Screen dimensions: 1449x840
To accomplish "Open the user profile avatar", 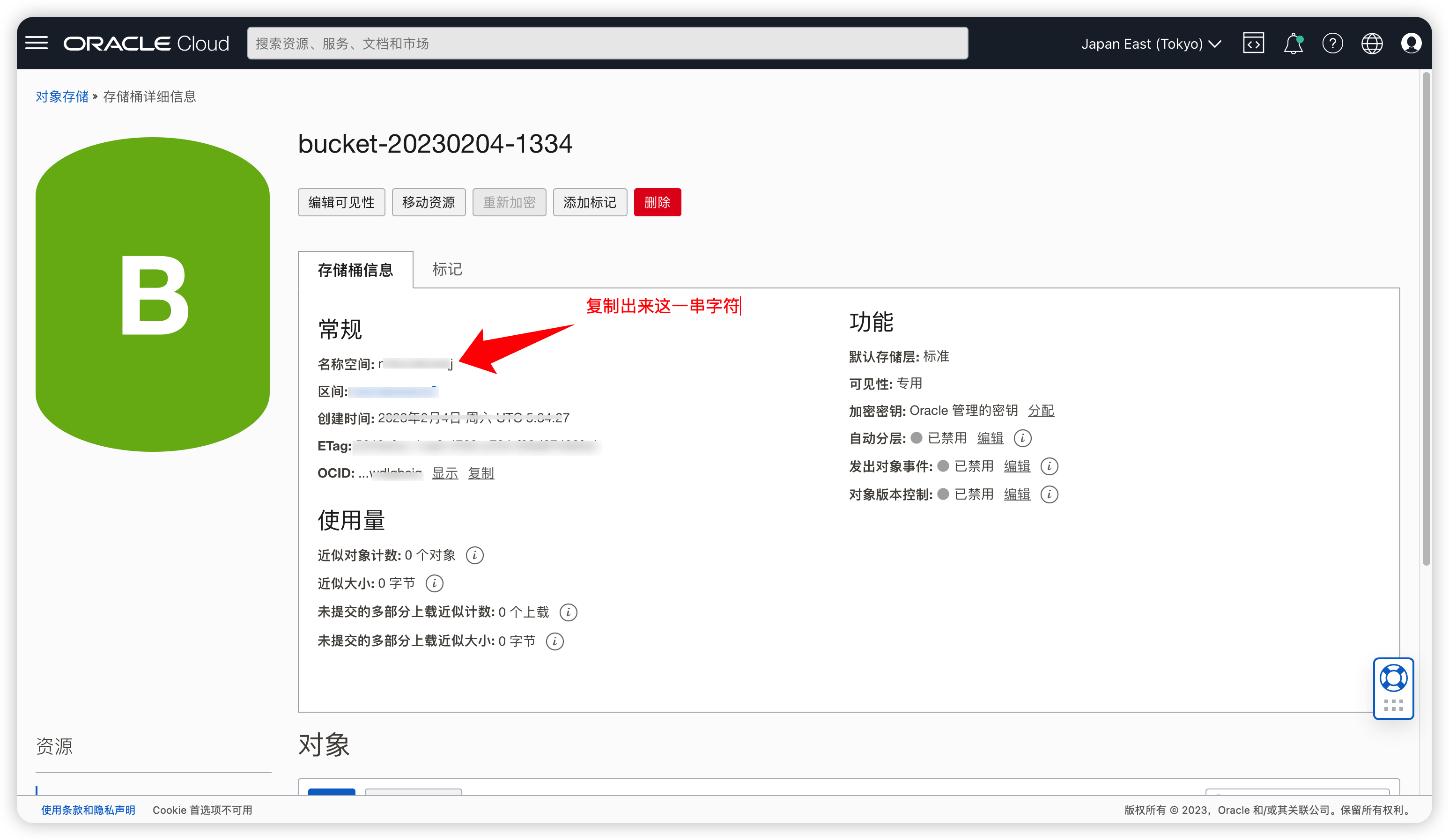I will pos(1411,43).
